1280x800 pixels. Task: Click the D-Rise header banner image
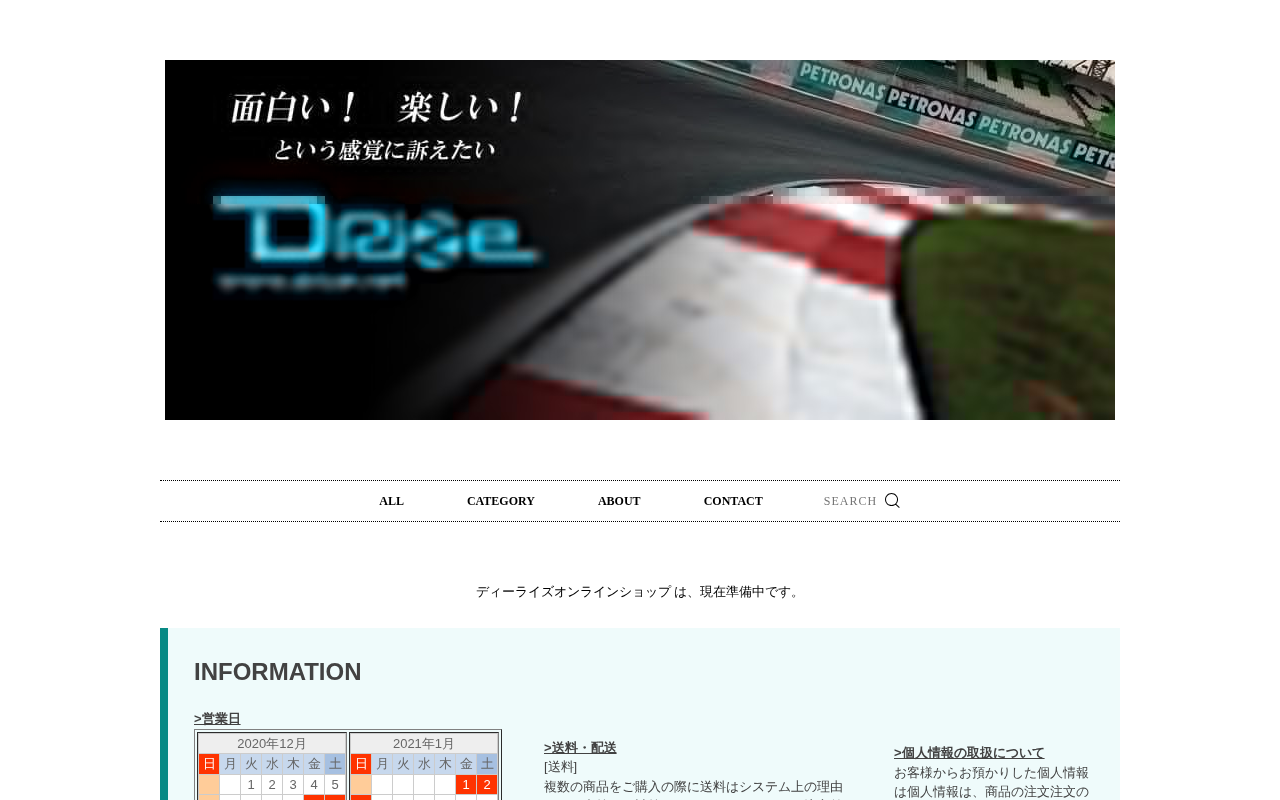640,240
